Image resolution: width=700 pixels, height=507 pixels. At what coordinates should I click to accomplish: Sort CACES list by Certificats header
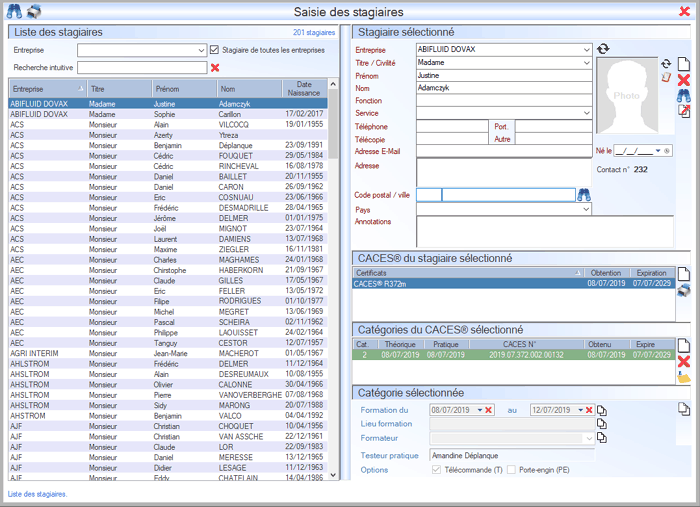click(468, 273)
